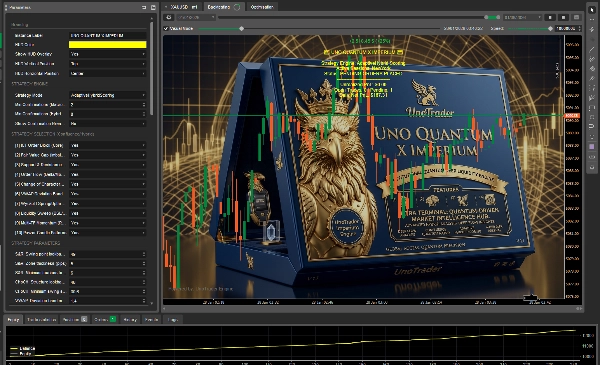Open the HUD Horizontal Position dropdown
Image resolution: width=600 pixels, height=365 pixels.
coord(108,73)
